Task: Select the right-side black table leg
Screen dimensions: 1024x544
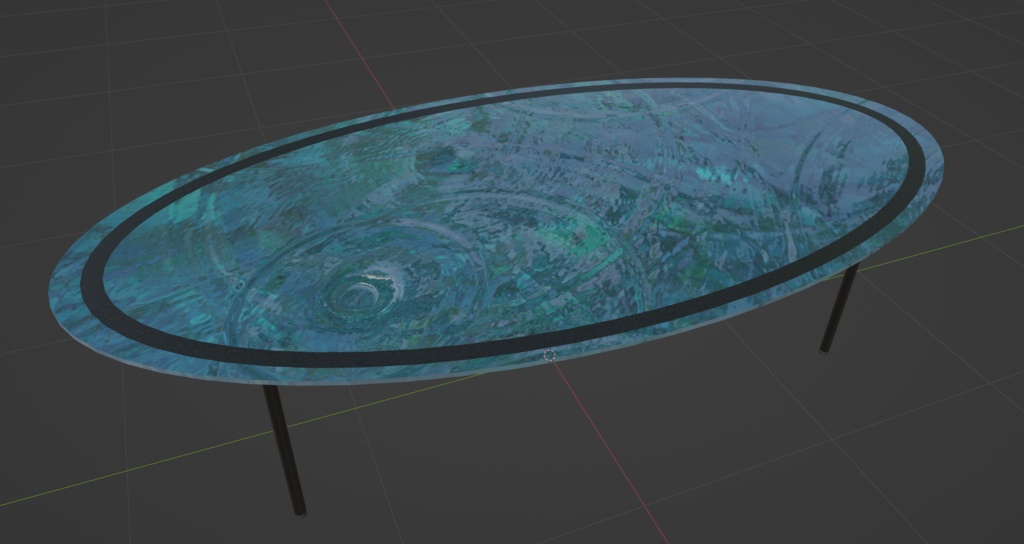Action: [x=839, y=309]
